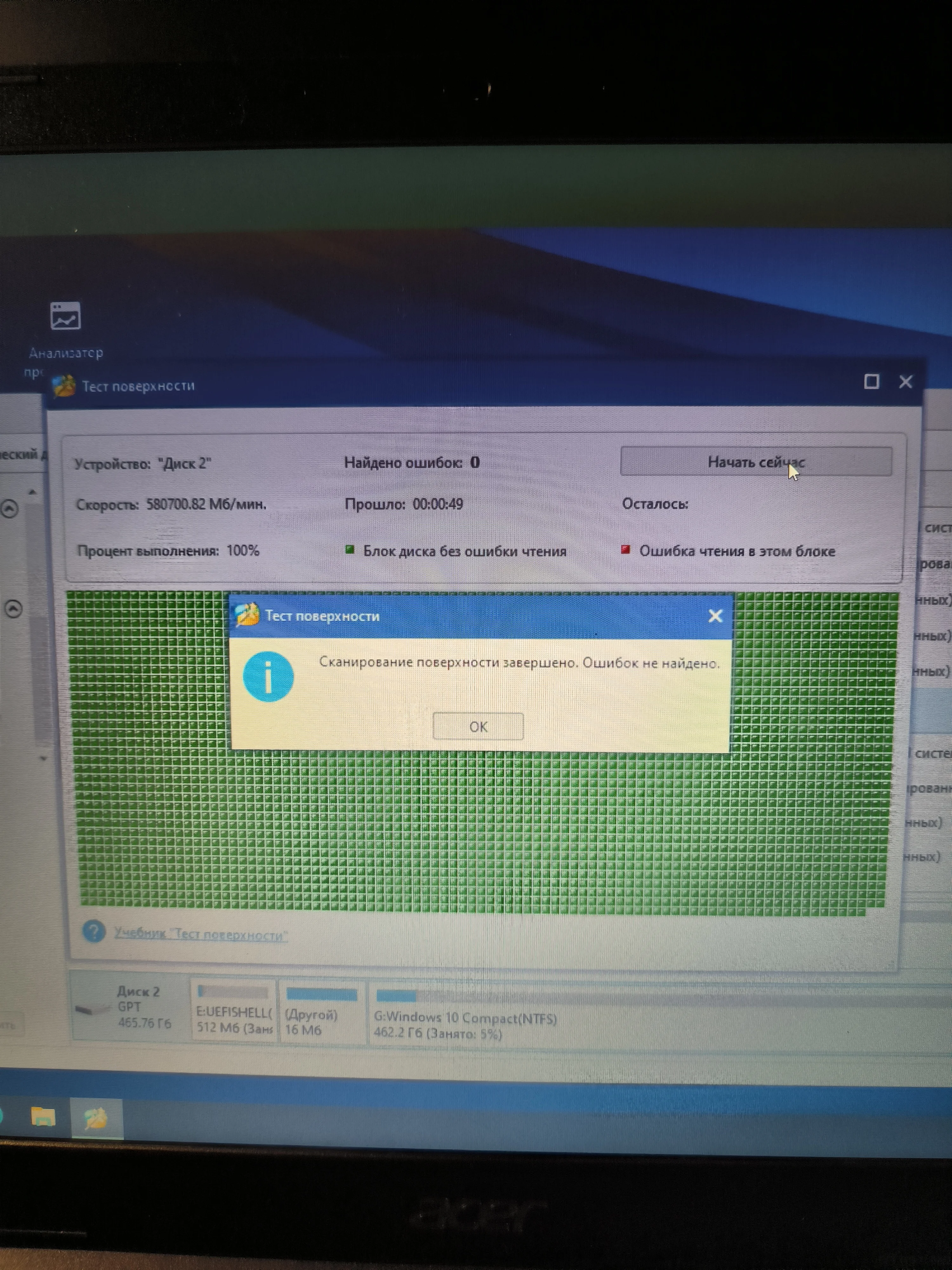The image size is (952, 1270).
Task: Click the Блок диска без ошибки чтения label
Action: click(464, 551)
